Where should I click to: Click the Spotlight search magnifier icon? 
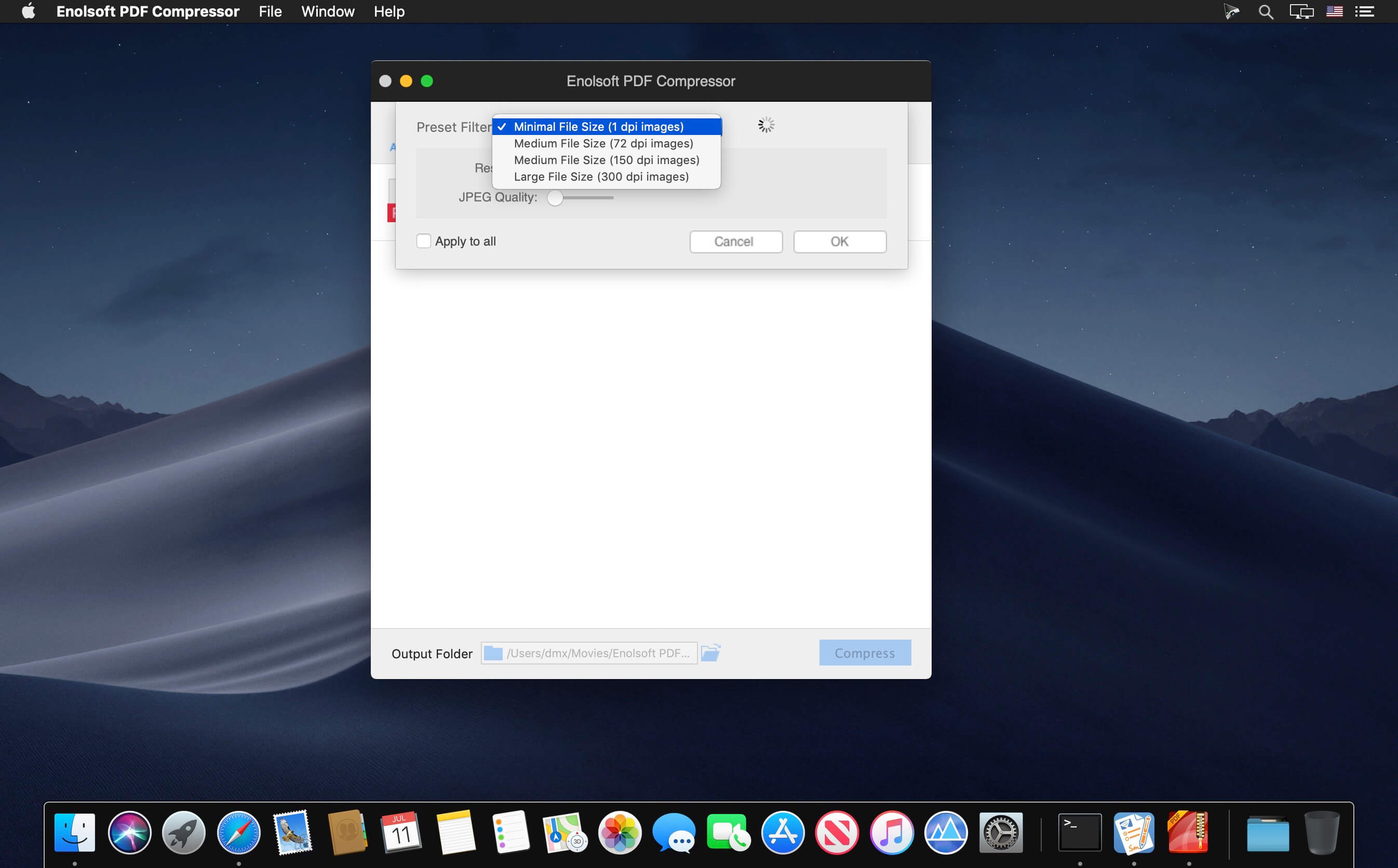tap(1266, 11)
